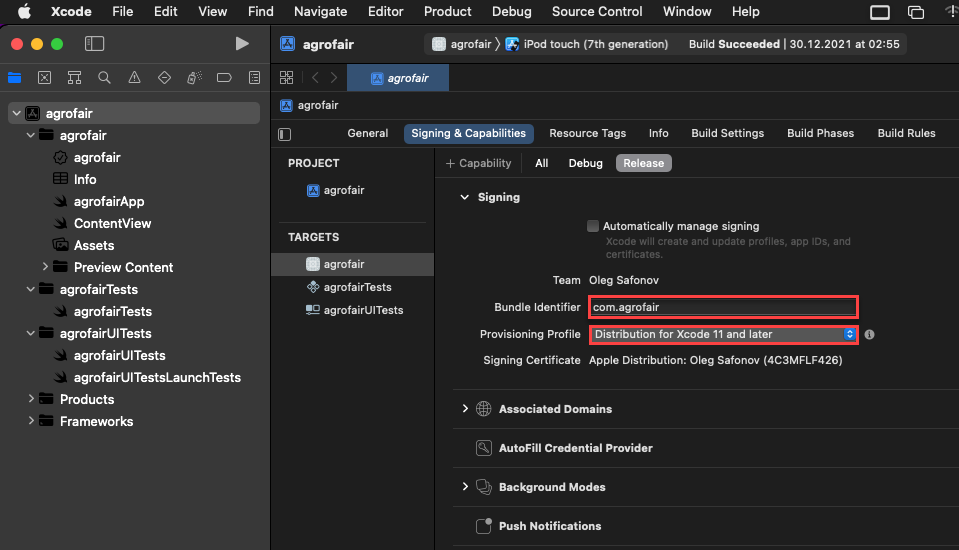Open the Provisioning Profile dropdown
The image size is (959, 550).
(724, 335)
